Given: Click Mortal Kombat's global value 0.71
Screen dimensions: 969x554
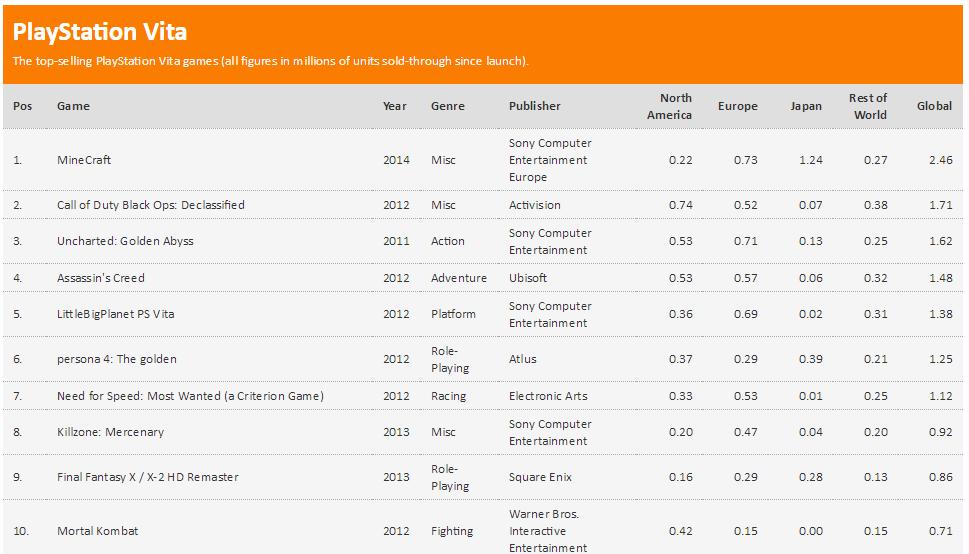Looking at the screenshot, I should point(941,531).
